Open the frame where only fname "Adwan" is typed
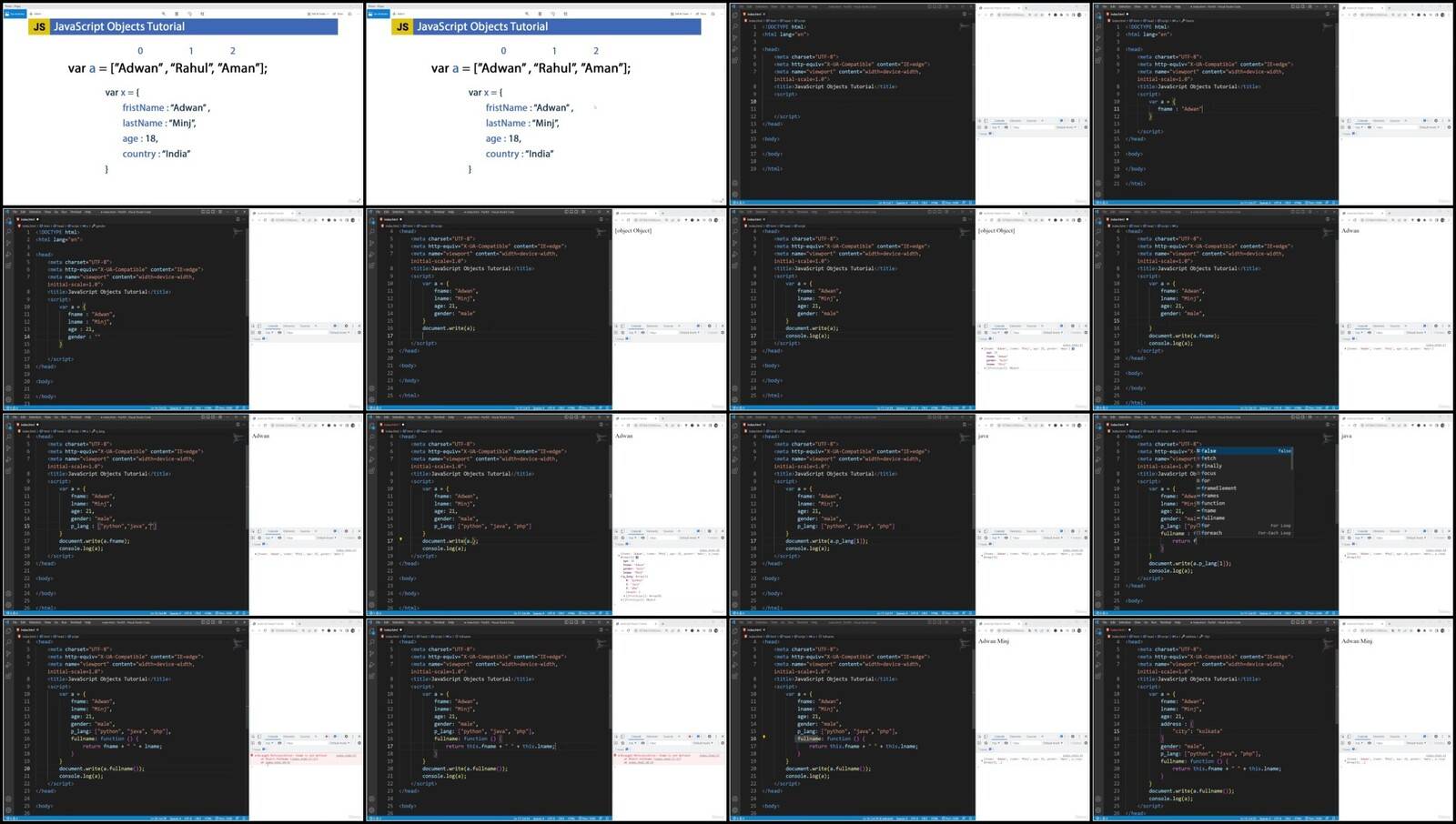This screenshot has height=824, width=1456. pyautogui.click(x=1273, y=104)
